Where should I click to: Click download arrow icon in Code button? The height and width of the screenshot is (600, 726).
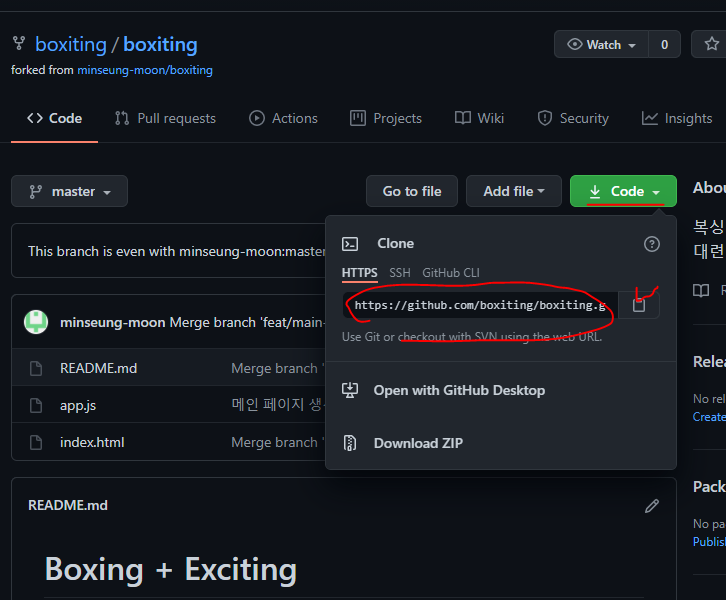[x=595, y=191]
